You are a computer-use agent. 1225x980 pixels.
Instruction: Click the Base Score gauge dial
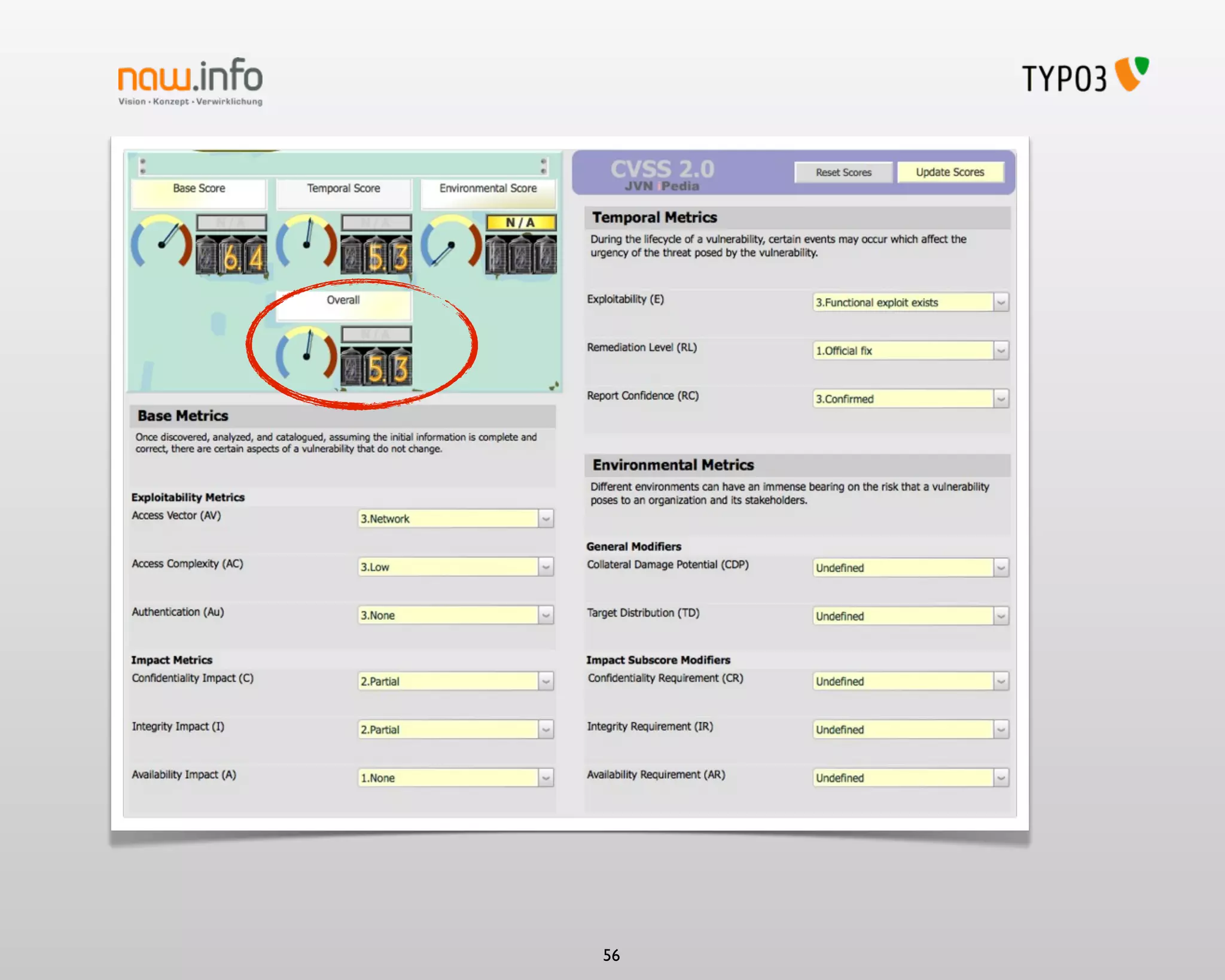click(161, 243)
